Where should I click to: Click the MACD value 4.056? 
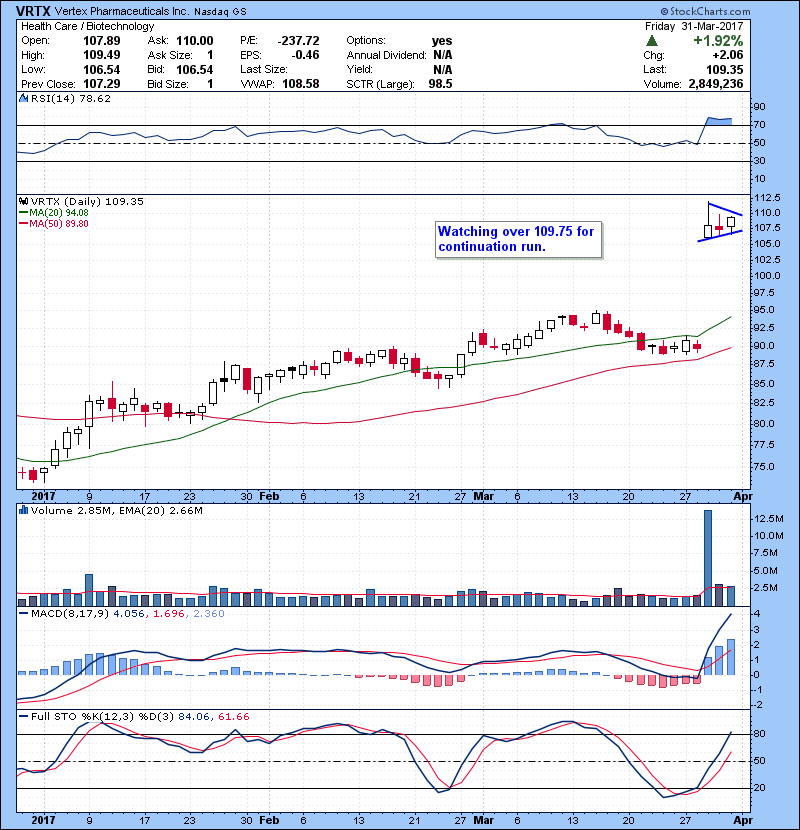coord(129,614)
